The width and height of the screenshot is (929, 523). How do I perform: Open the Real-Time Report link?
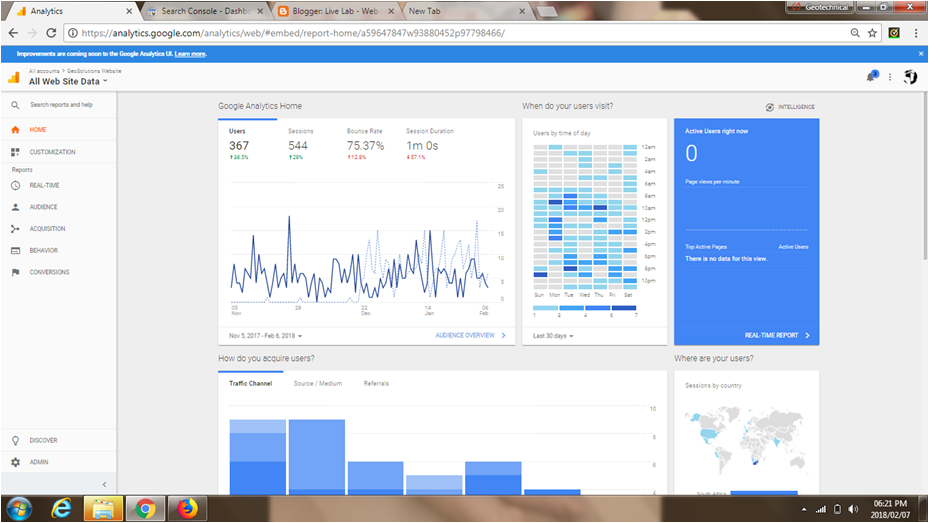(x=777, y=336)
